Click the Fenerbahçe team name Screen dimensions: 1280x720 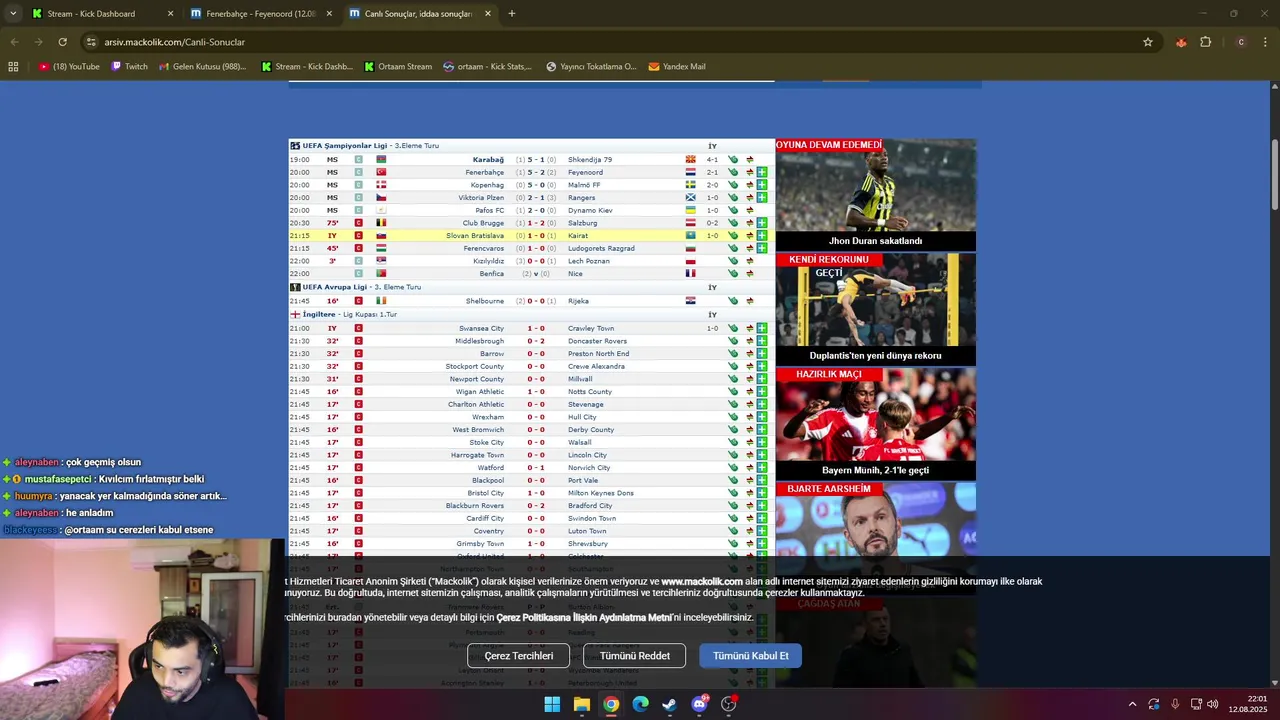485,172
